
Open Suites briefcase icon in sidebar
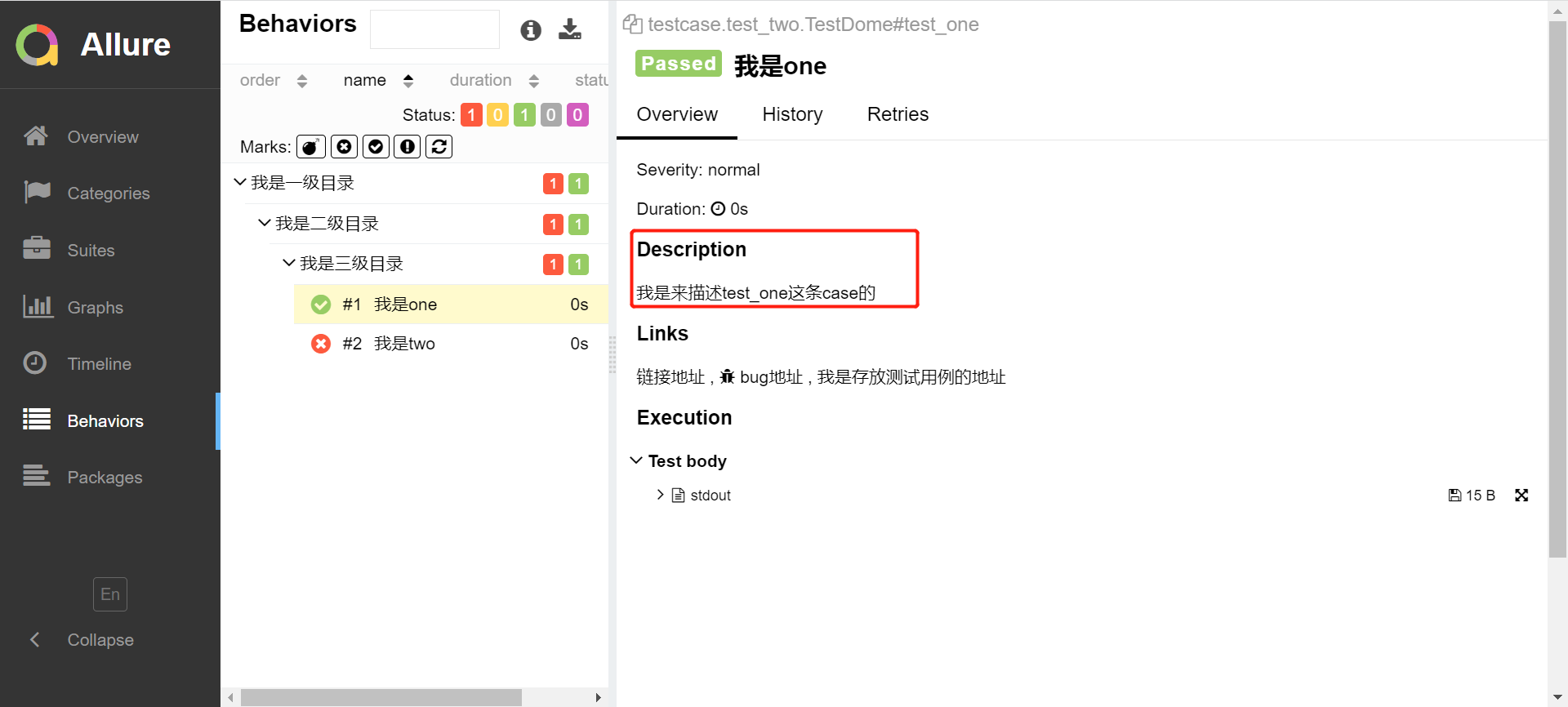click(x=37, y=247)
